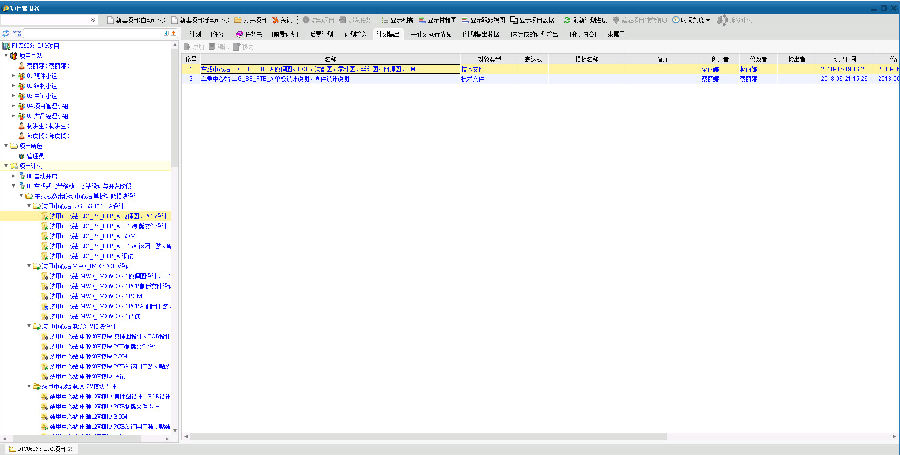Viewport: 900px width, 455px height.
Task: Click the tree panel scroll-down arrow
Action: (x=175, y=430)
